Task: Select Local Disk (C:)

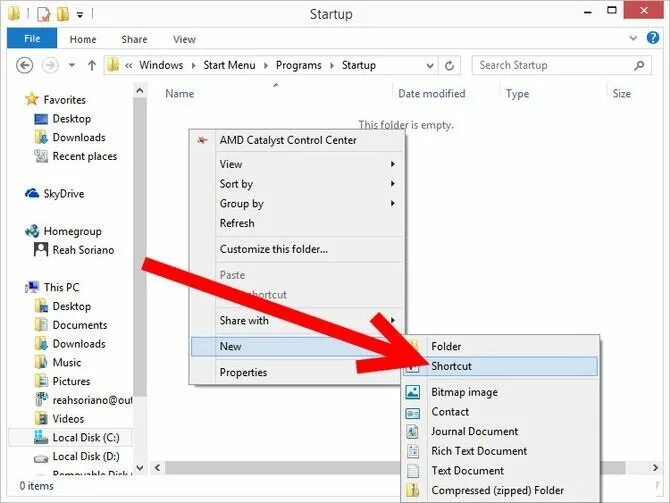Action: 70,438
